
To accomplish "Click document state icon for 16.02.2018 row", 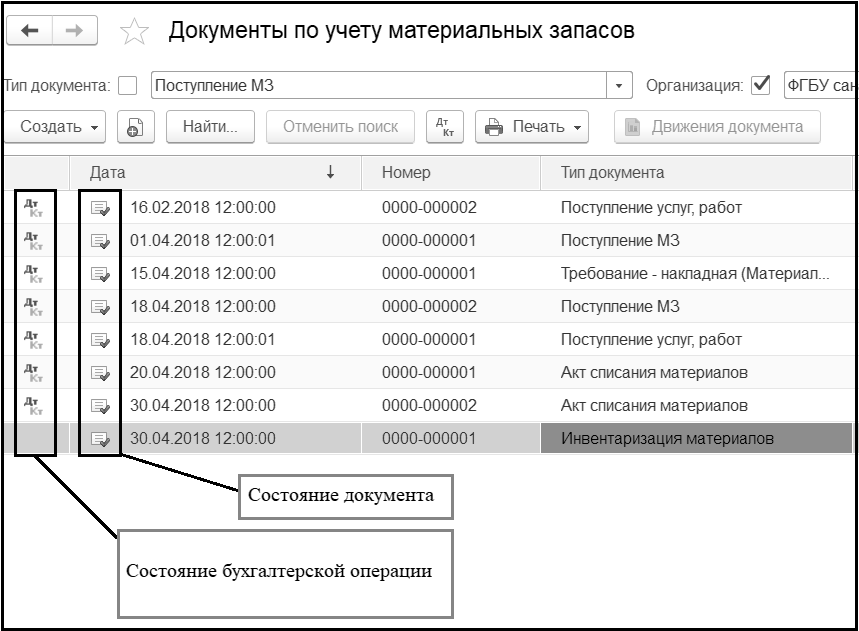I will coord(100,209).
